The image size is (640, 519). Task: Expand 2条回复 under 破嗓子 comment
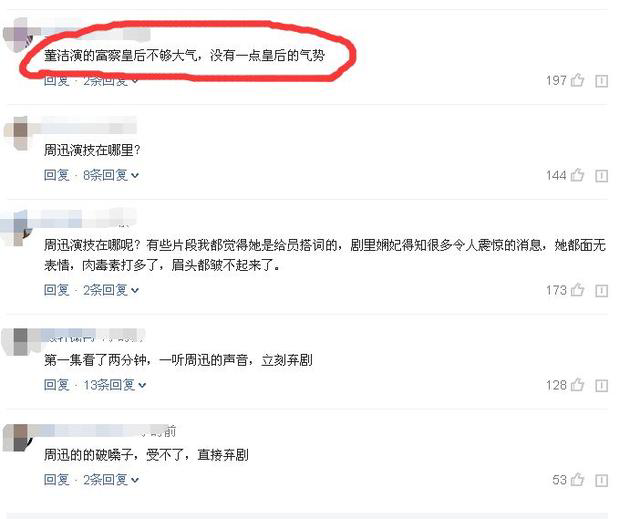tap(111, 479)
